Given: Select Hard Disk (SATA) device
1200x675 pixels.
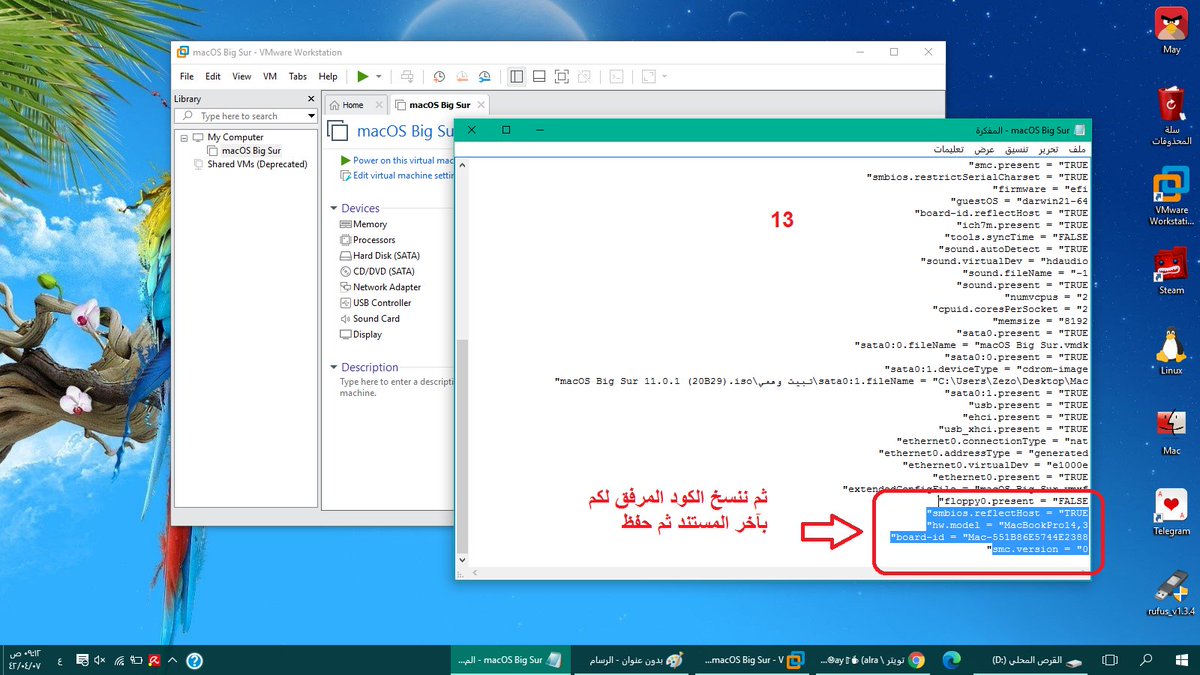Looking at the screenshot, I should click(x=379, y=256).
